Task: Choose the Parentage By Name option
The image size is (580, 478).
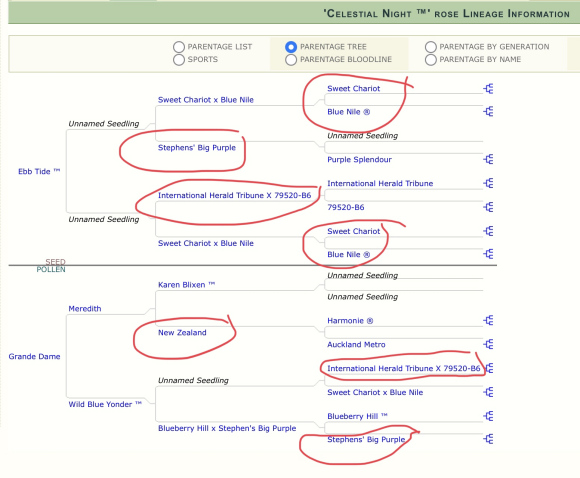Action: pyautogui.click(x=431, y=60)
